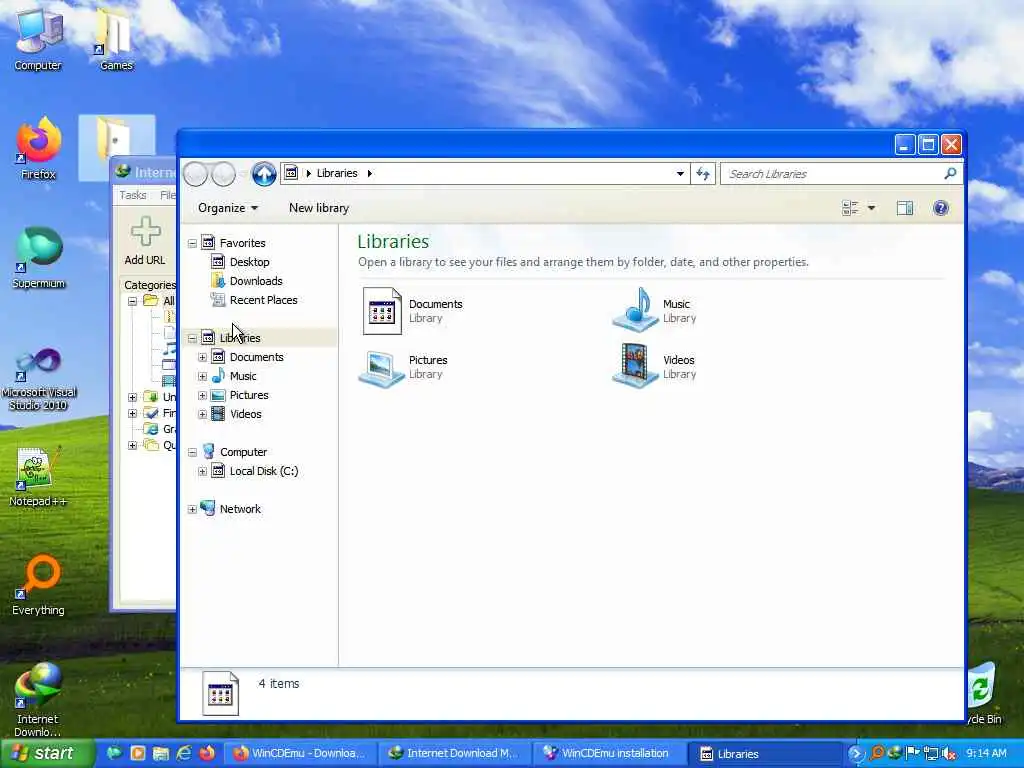The image size is (1024, 768).
Task: Select the Everything desktop icon
Action: (38, 585)
